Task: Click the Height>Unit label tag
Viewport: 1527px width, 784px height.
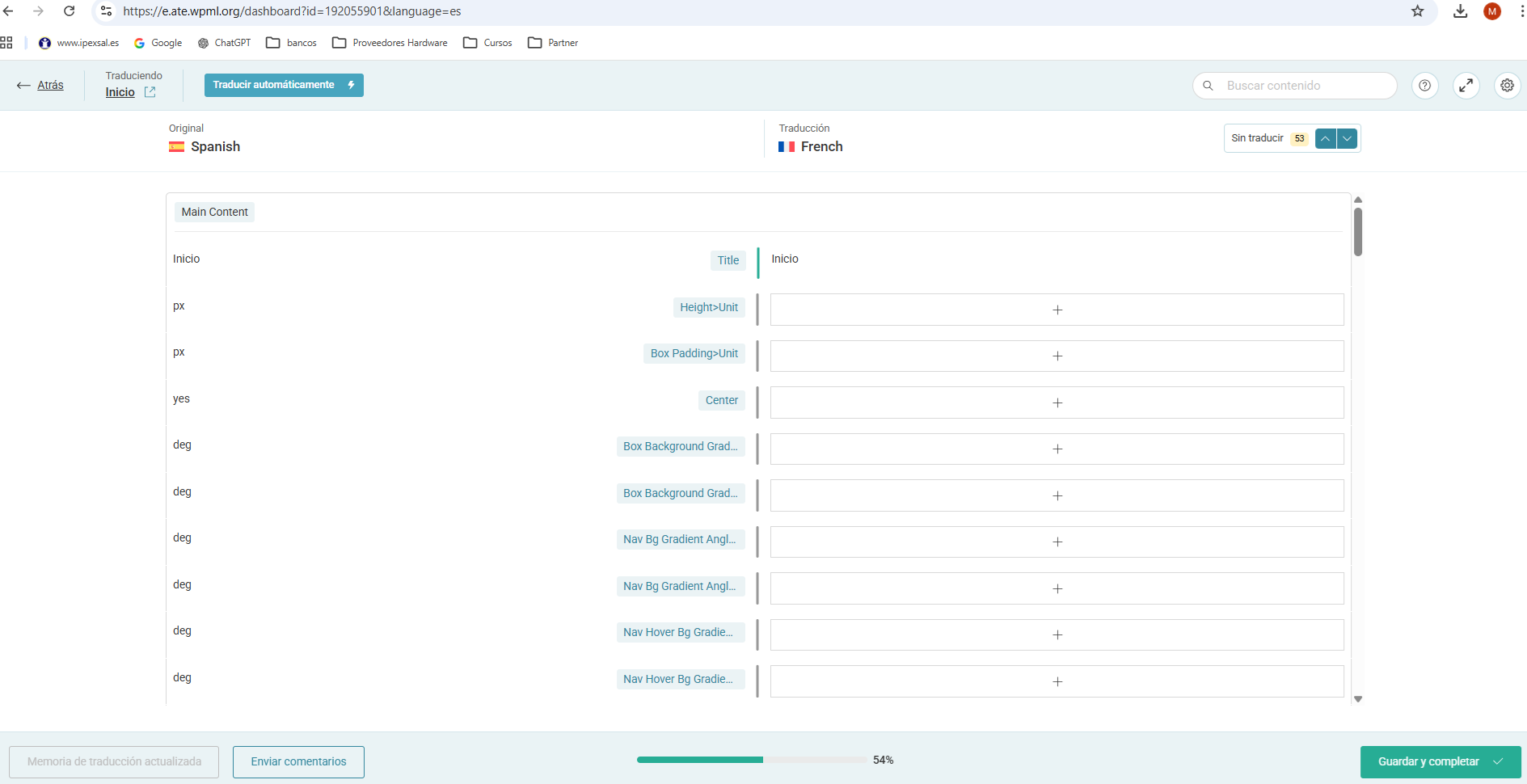Action: 709,307
